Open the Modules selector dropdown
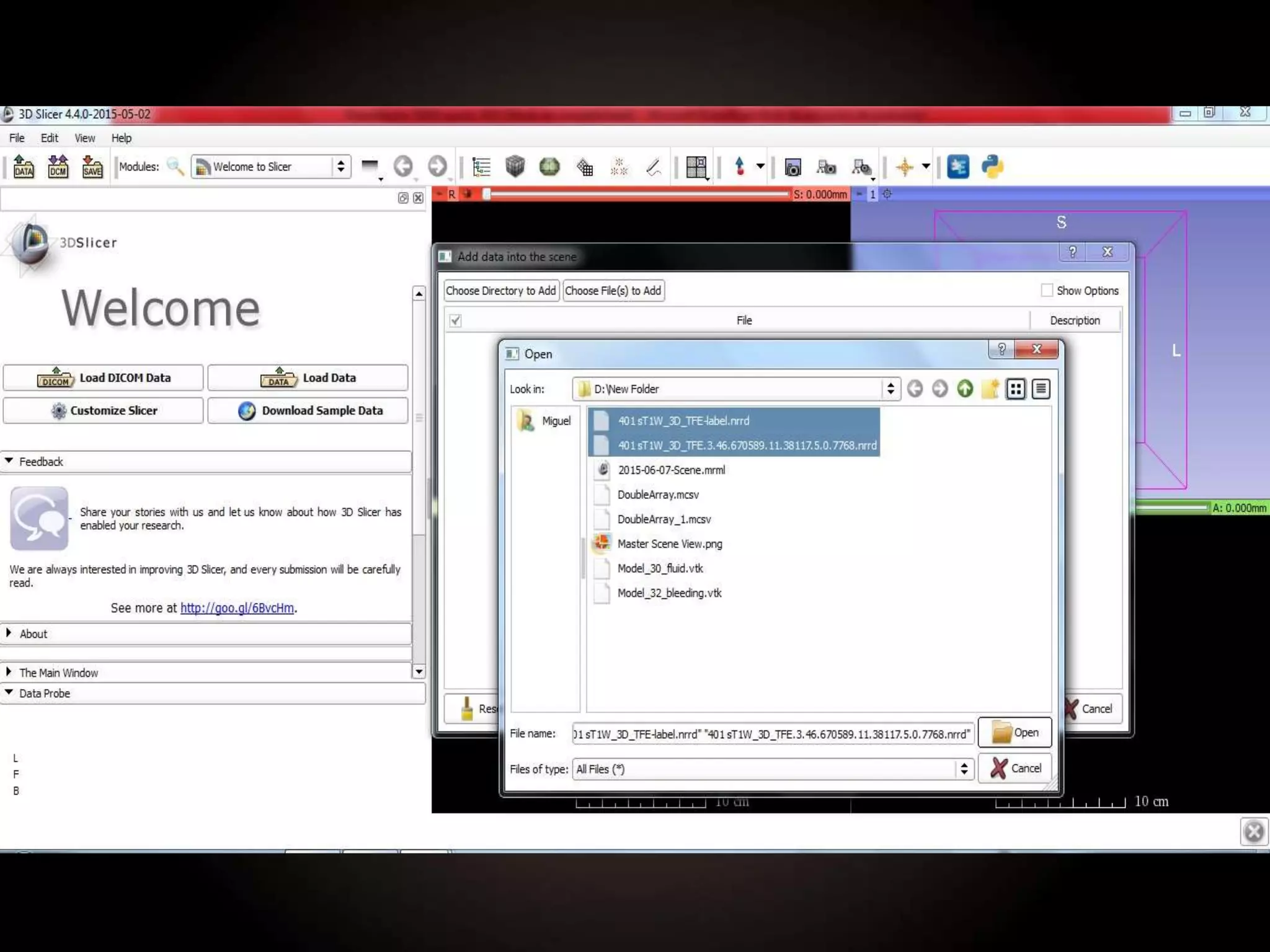1270x952 pixels. 271,167
